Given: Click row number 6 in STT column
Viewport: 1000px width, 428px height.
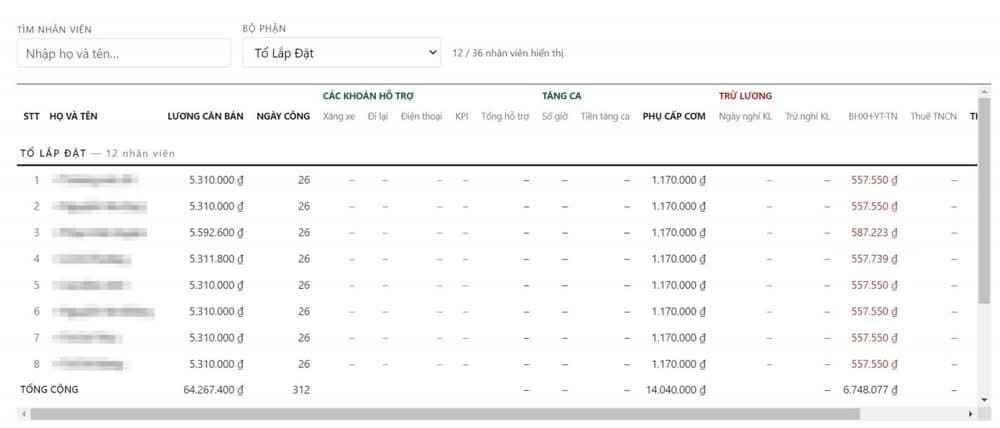Looking at the screenshot, I should 36,312.
